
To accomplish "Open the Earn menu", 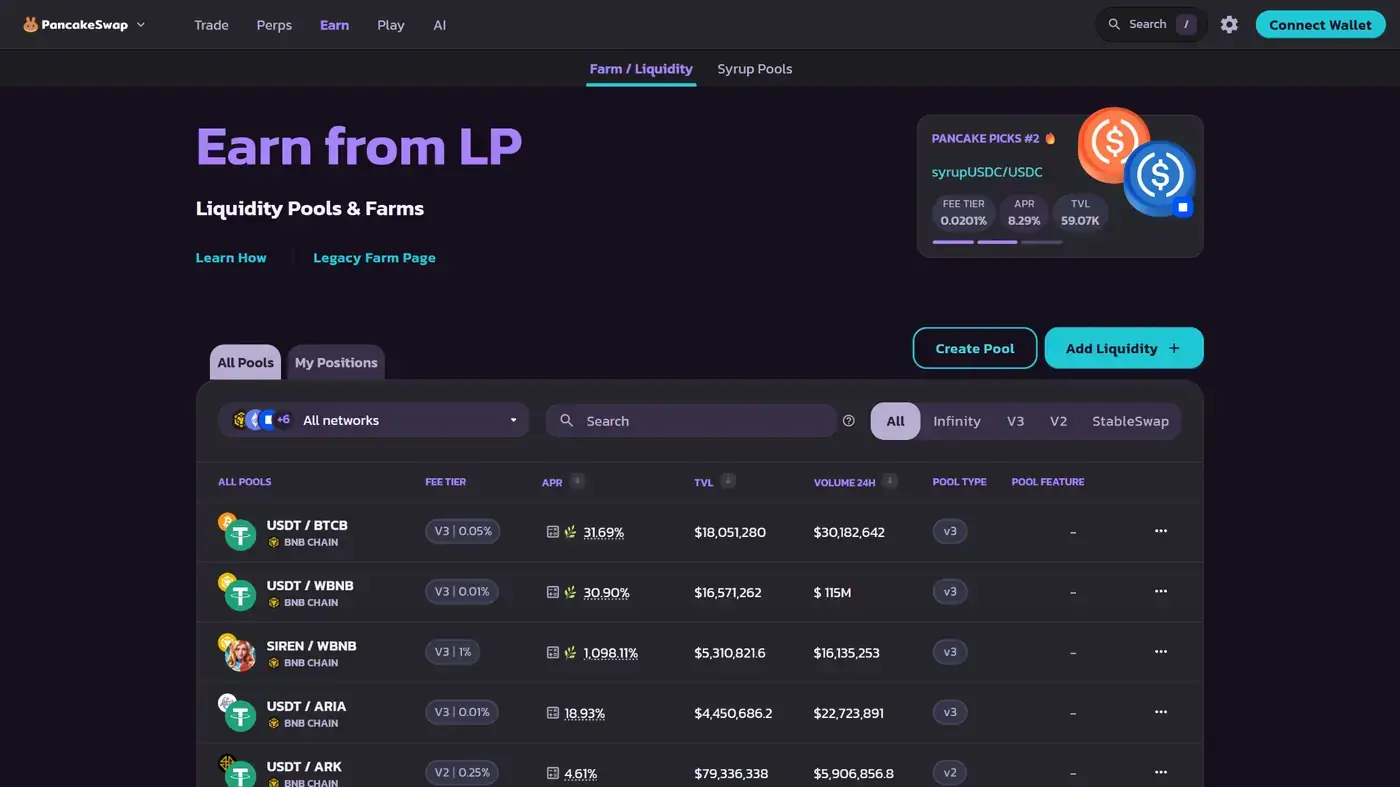I will [334, 25].
